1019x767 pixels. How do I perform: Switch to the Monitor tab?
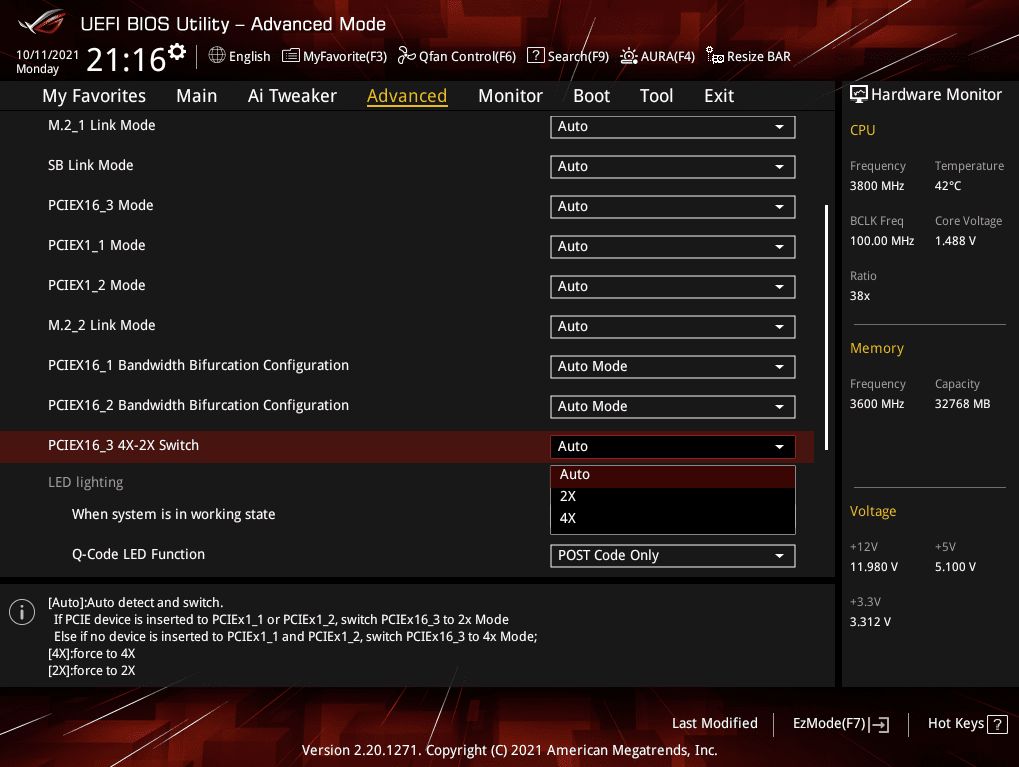510,96
